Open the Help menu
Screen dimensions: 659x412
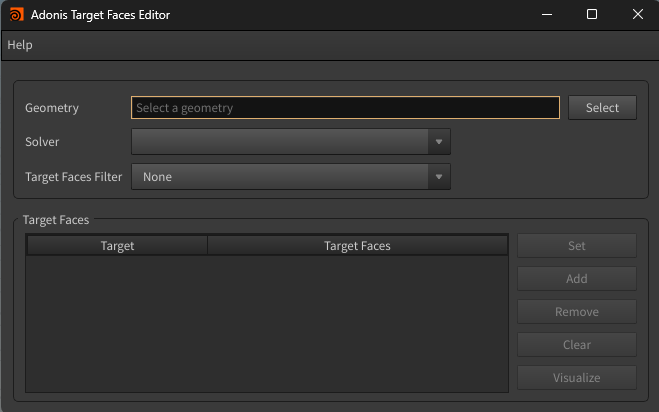coord(20,45)
